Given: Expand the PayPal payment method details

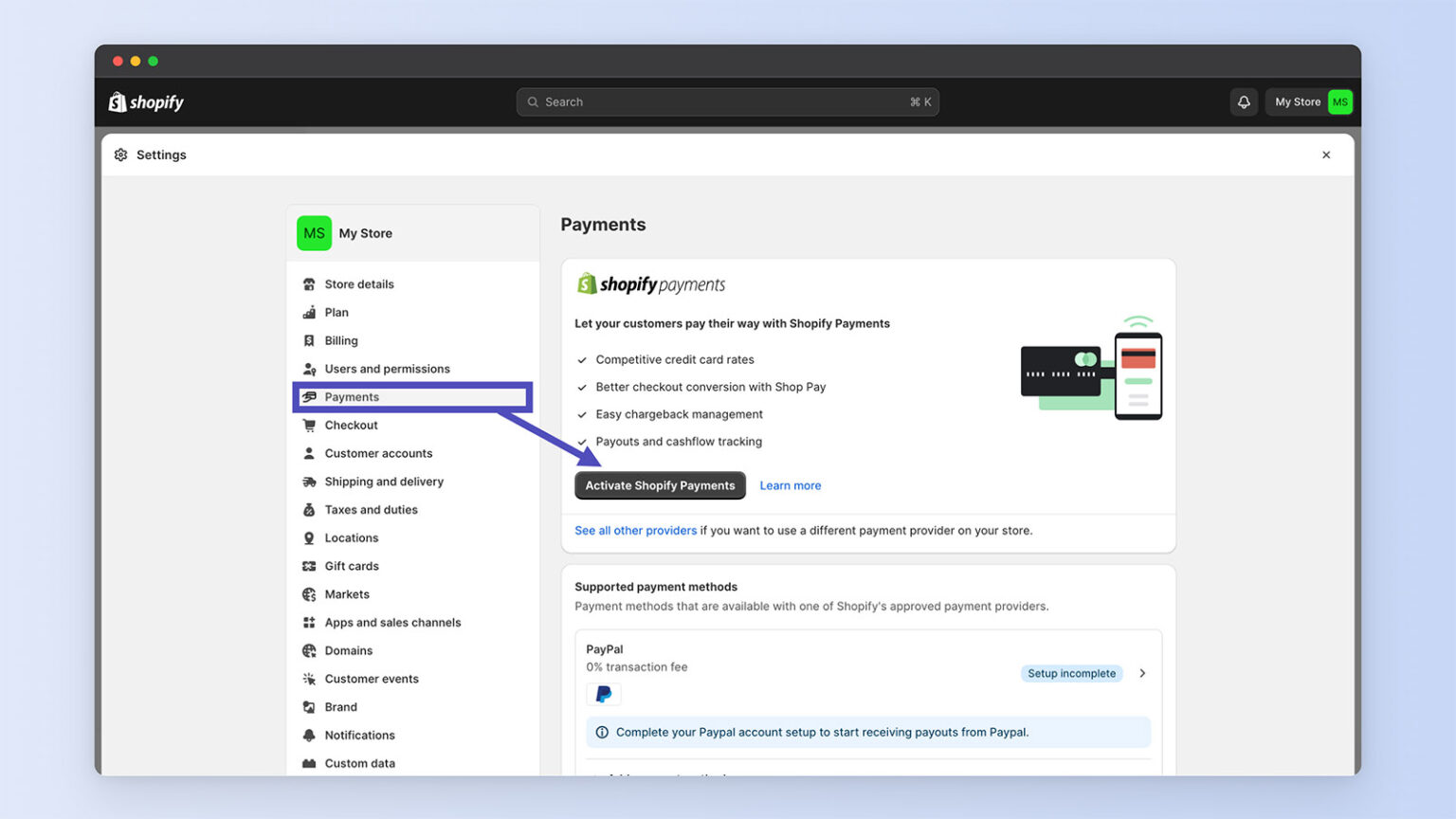Looking at the screenshot, I should (1142, 673).
